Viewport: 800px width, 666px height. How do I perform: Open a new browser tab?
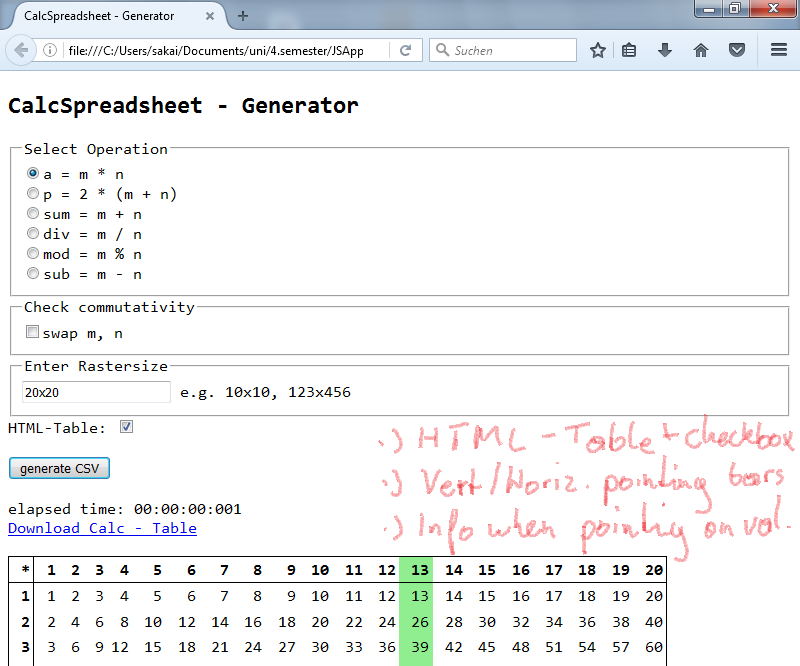coord(243,16)
